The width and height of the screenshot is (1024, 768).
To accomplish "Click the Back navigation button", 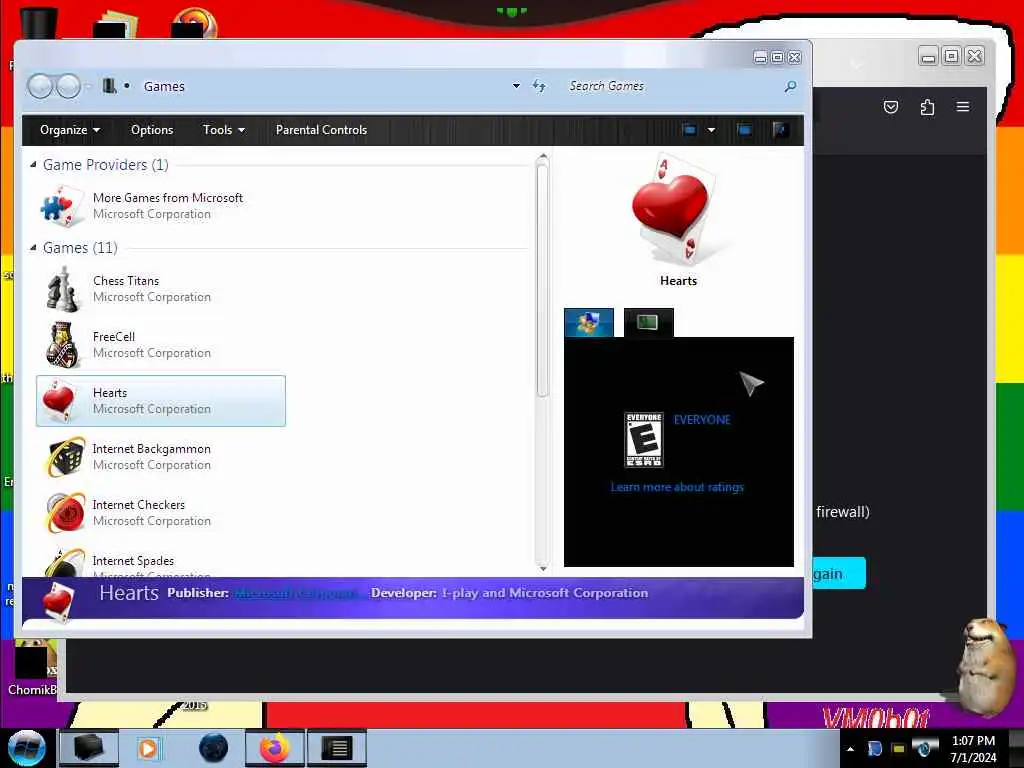I will (40, 86).
